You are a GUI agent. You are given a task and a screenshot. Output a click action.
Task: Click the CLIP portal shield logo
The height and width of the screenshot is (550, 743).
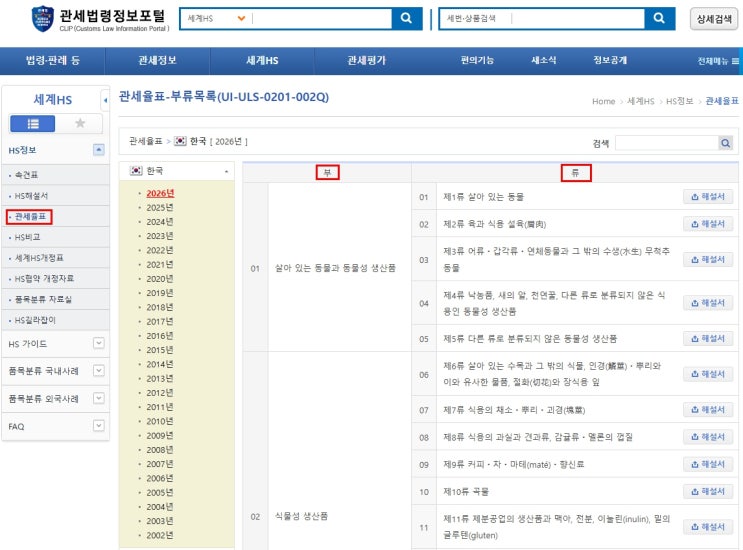tap(43, 18)
